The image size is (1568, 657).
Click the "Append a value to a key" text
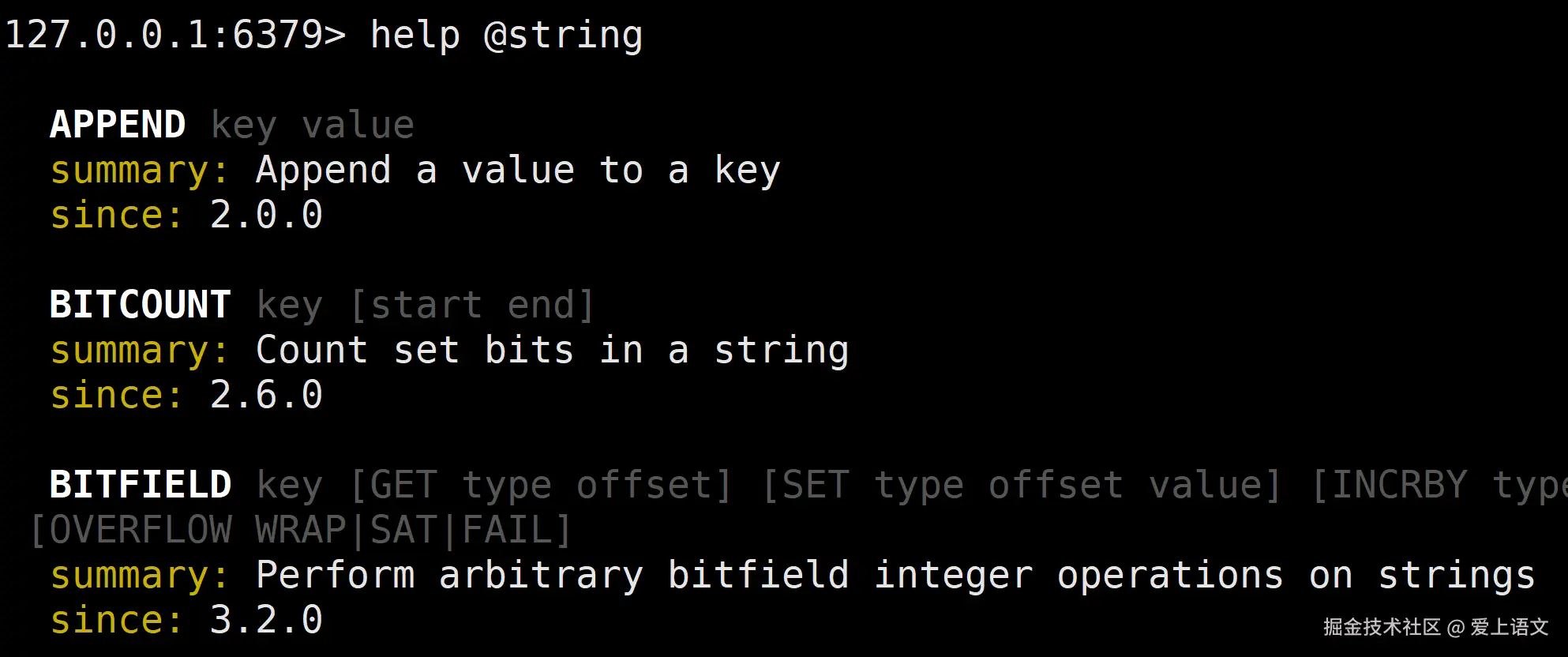click(518, 171)
